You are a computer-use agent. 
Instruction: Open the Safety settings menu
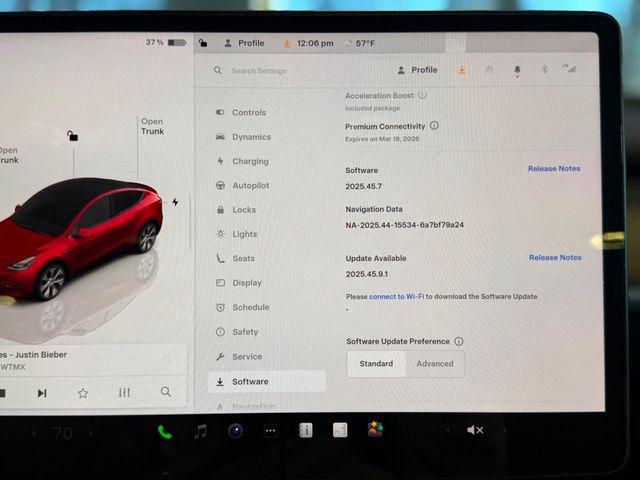245,332
